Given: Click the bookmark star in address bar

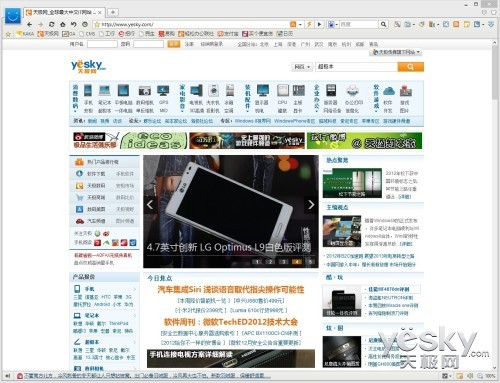Looking at the screenshot, I should pos(97,24).
